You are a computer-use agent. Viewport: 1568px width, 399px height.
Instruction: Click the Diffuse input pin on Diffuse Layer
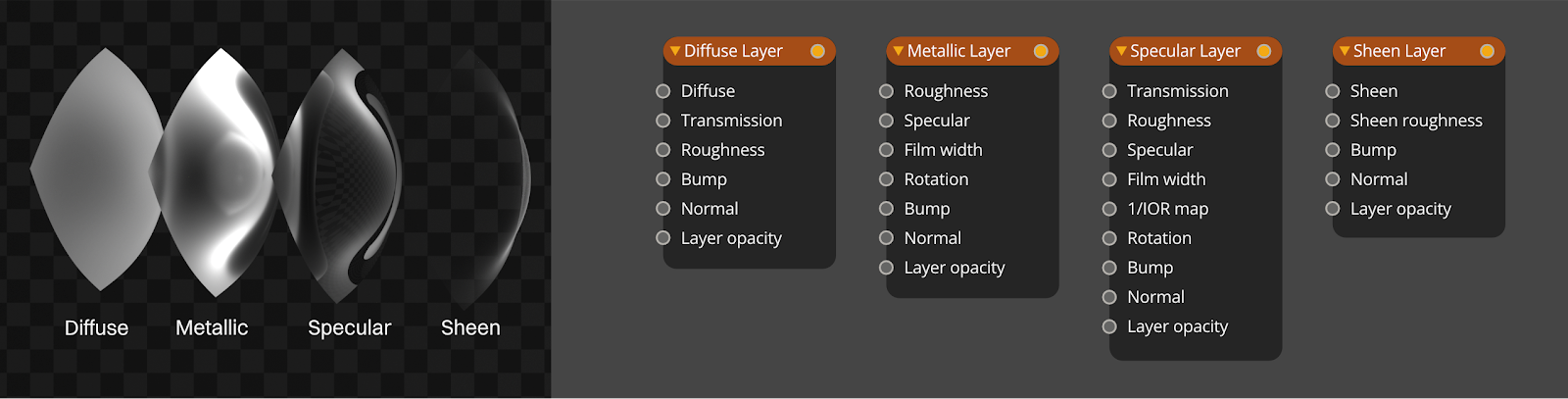tap(662, 91)
